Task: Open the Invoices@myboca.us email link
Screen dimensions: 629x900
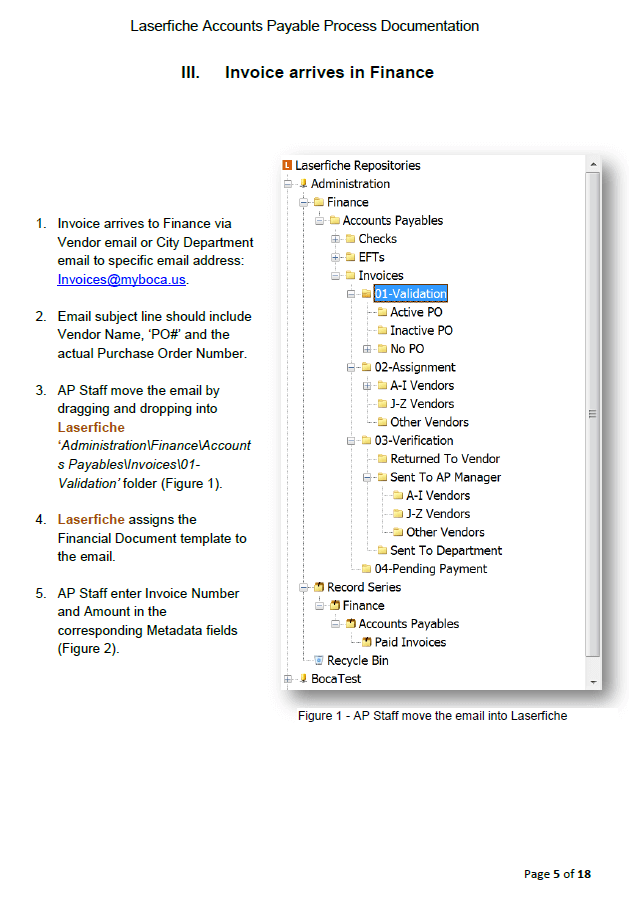Action: [x=121, y=280]
